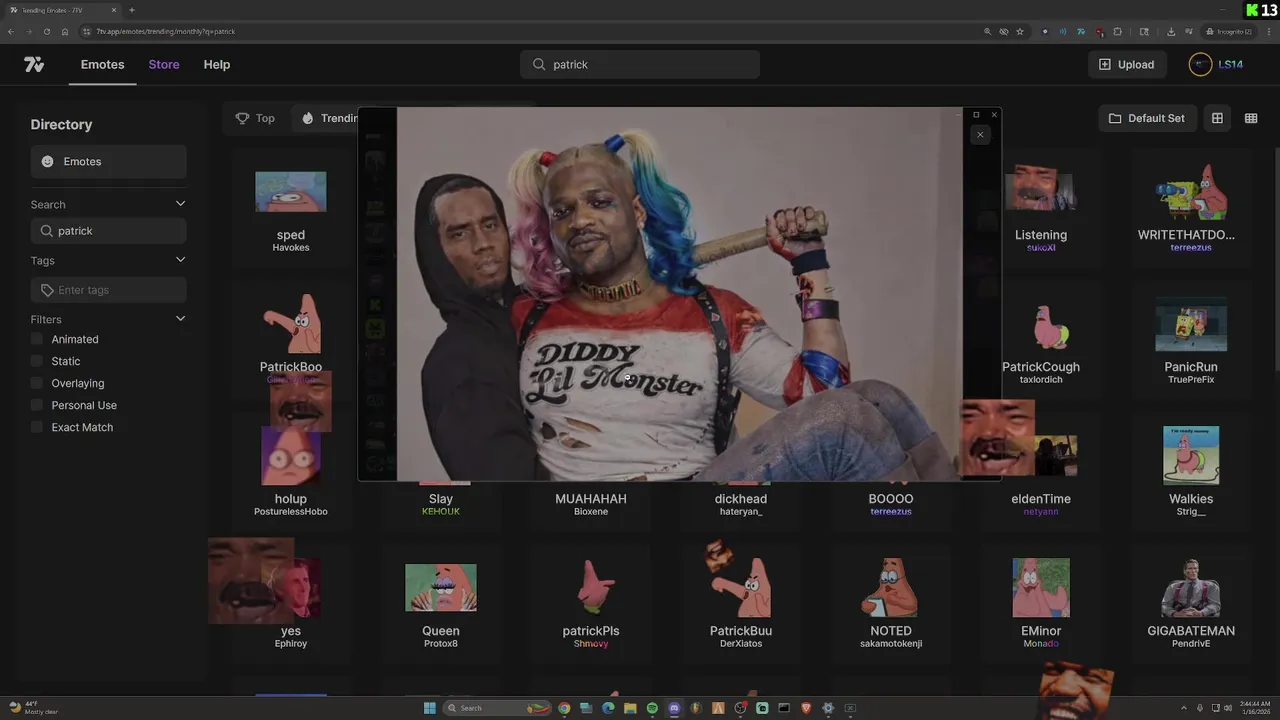Enable the Static filter checkbox

coord(37,361)
